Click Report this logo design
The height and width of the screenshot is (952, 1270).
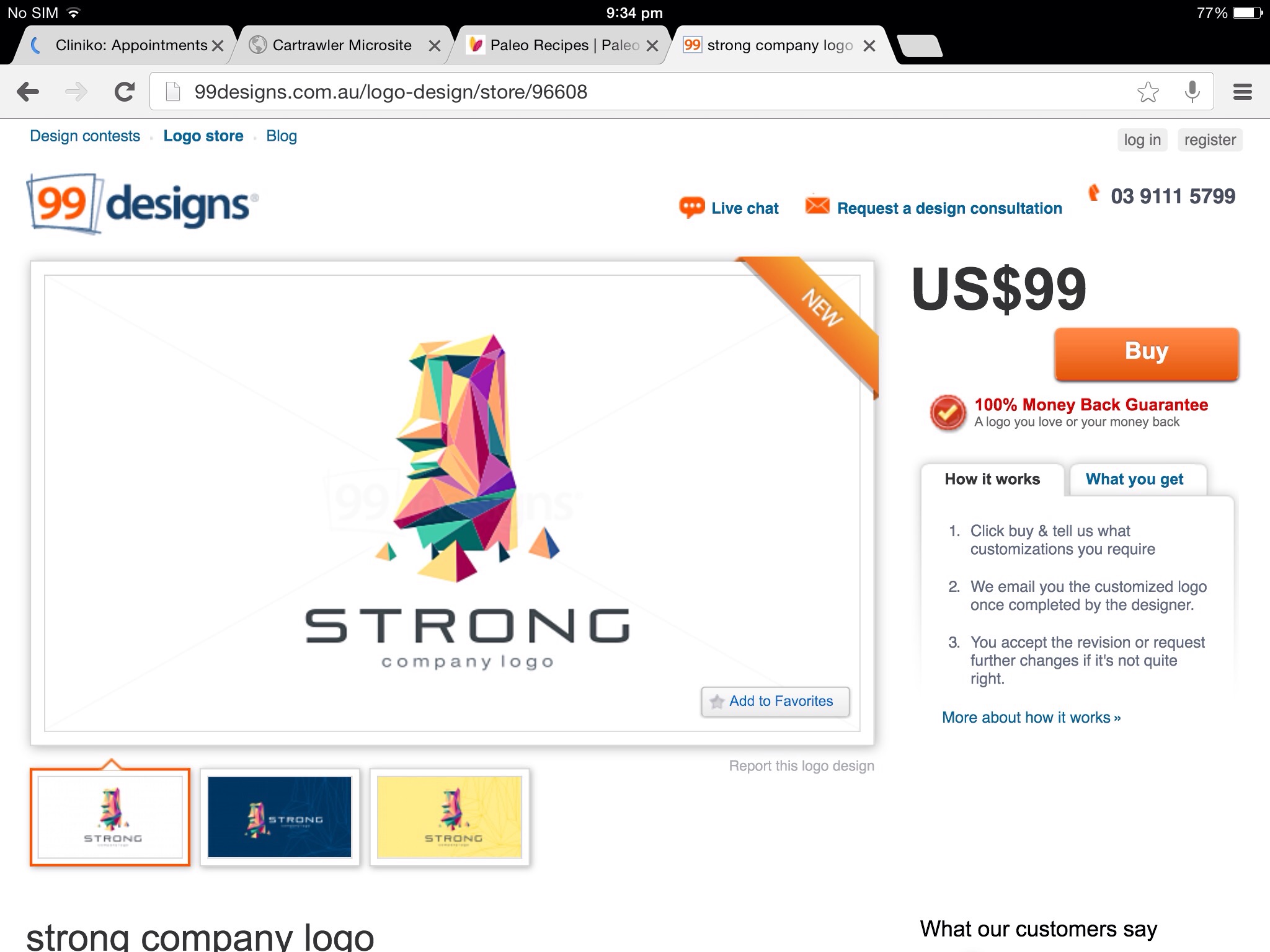point(801,766)
